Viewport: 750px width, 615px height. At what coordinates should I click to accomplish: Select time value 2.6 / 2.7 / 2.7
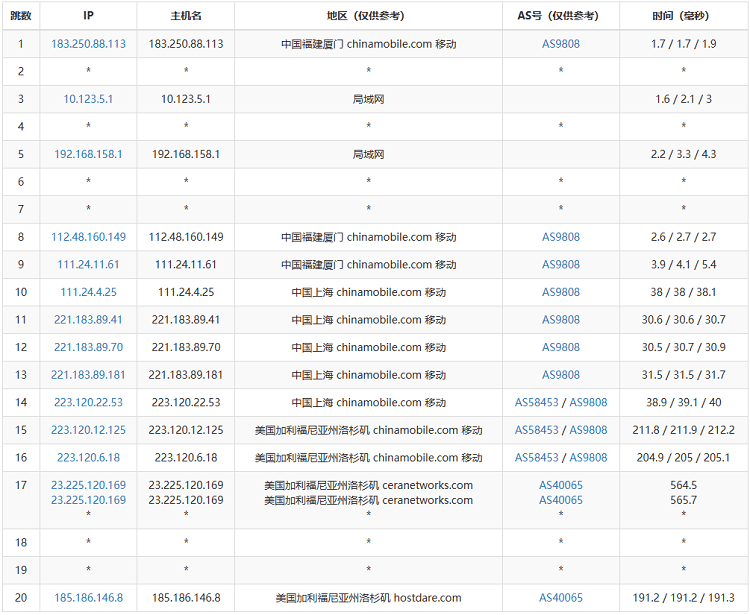[684, 237]
